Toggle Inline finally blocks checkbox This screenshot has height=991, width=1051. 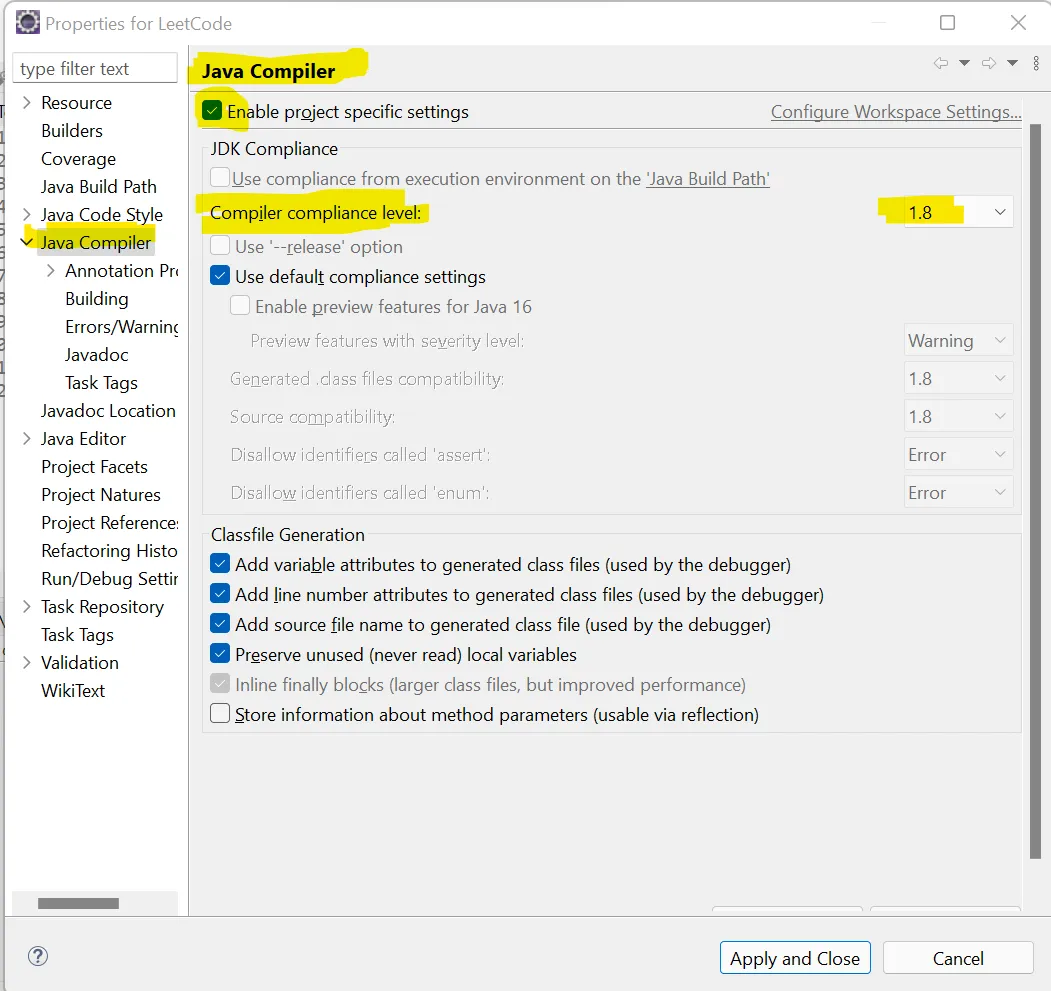pos(220,684)
